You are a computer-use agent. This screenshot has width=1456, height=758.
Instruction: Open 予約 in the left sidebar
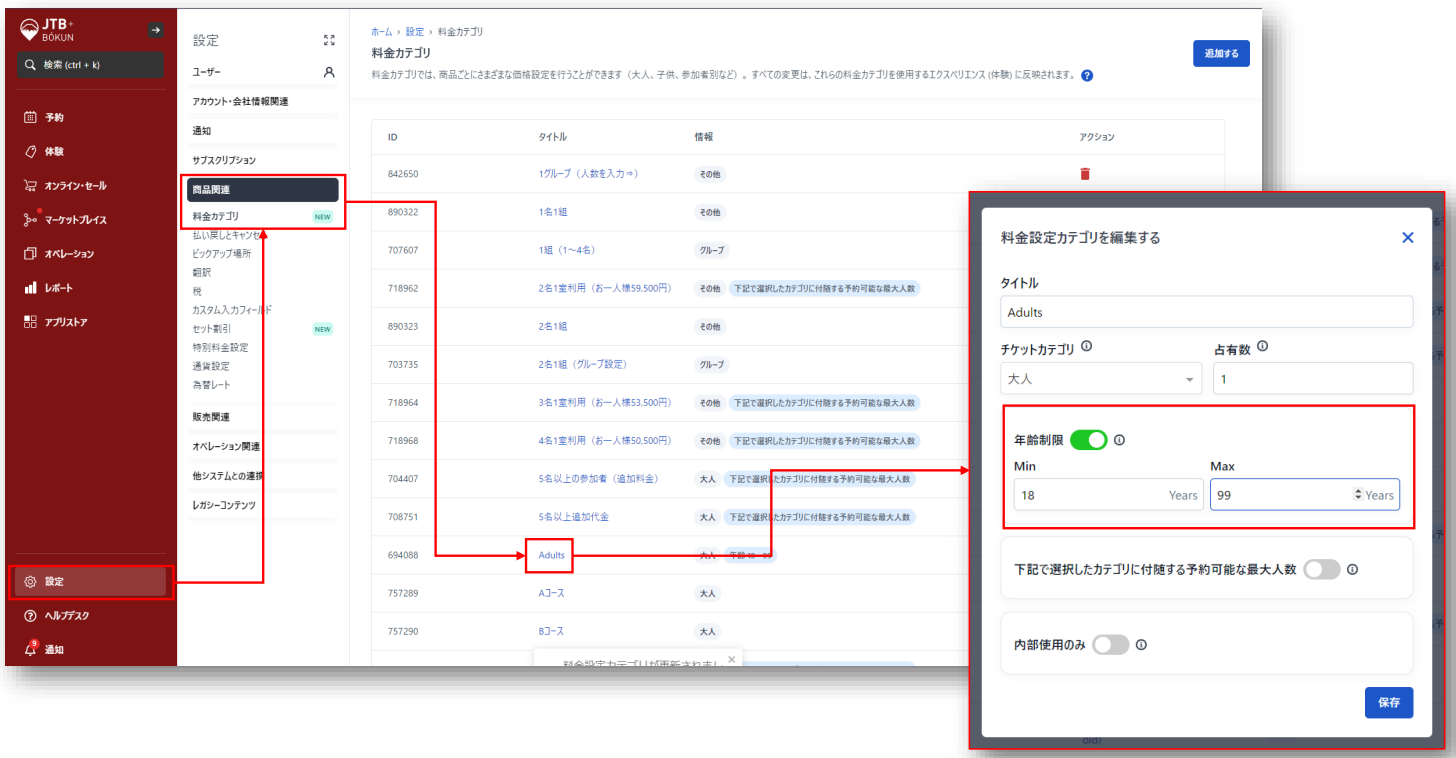pyautogui.click(x=54, y=118)
